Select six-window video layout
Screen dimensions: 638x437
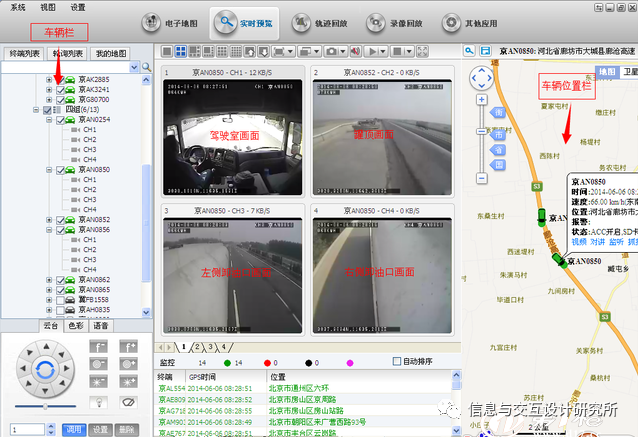click(x=194, y=51)
